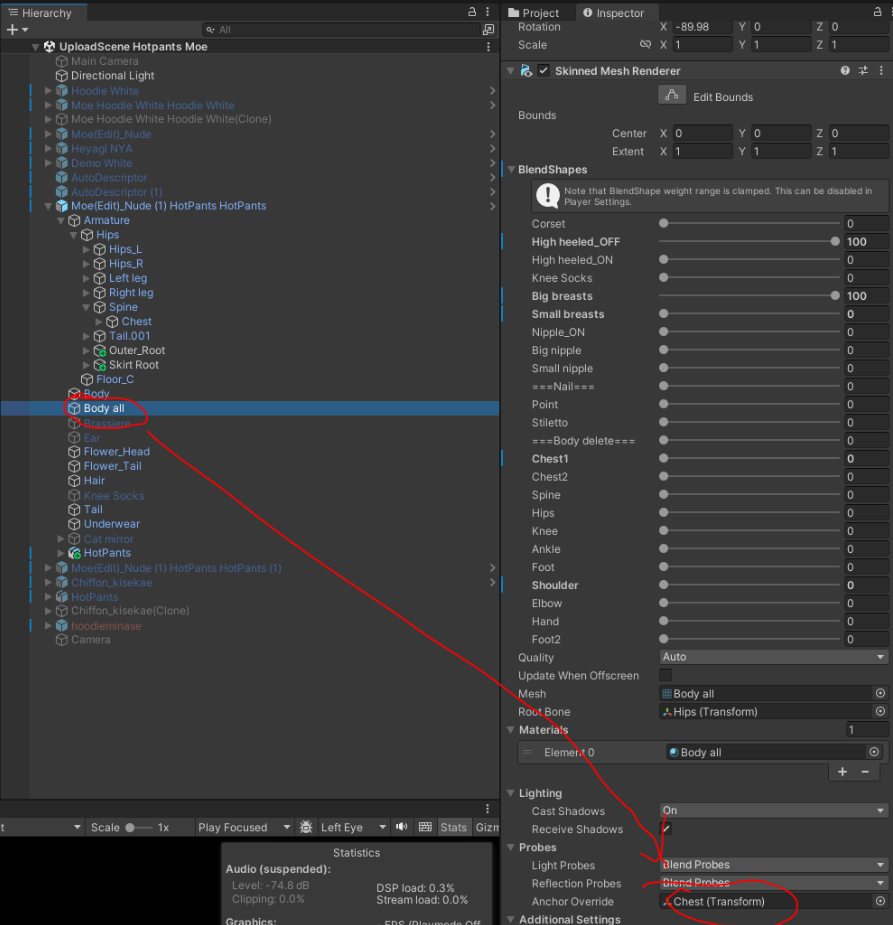This screenshot has height=925, width=893.
Task: Select the Directional Light object
Action: (x=112, y=76)
